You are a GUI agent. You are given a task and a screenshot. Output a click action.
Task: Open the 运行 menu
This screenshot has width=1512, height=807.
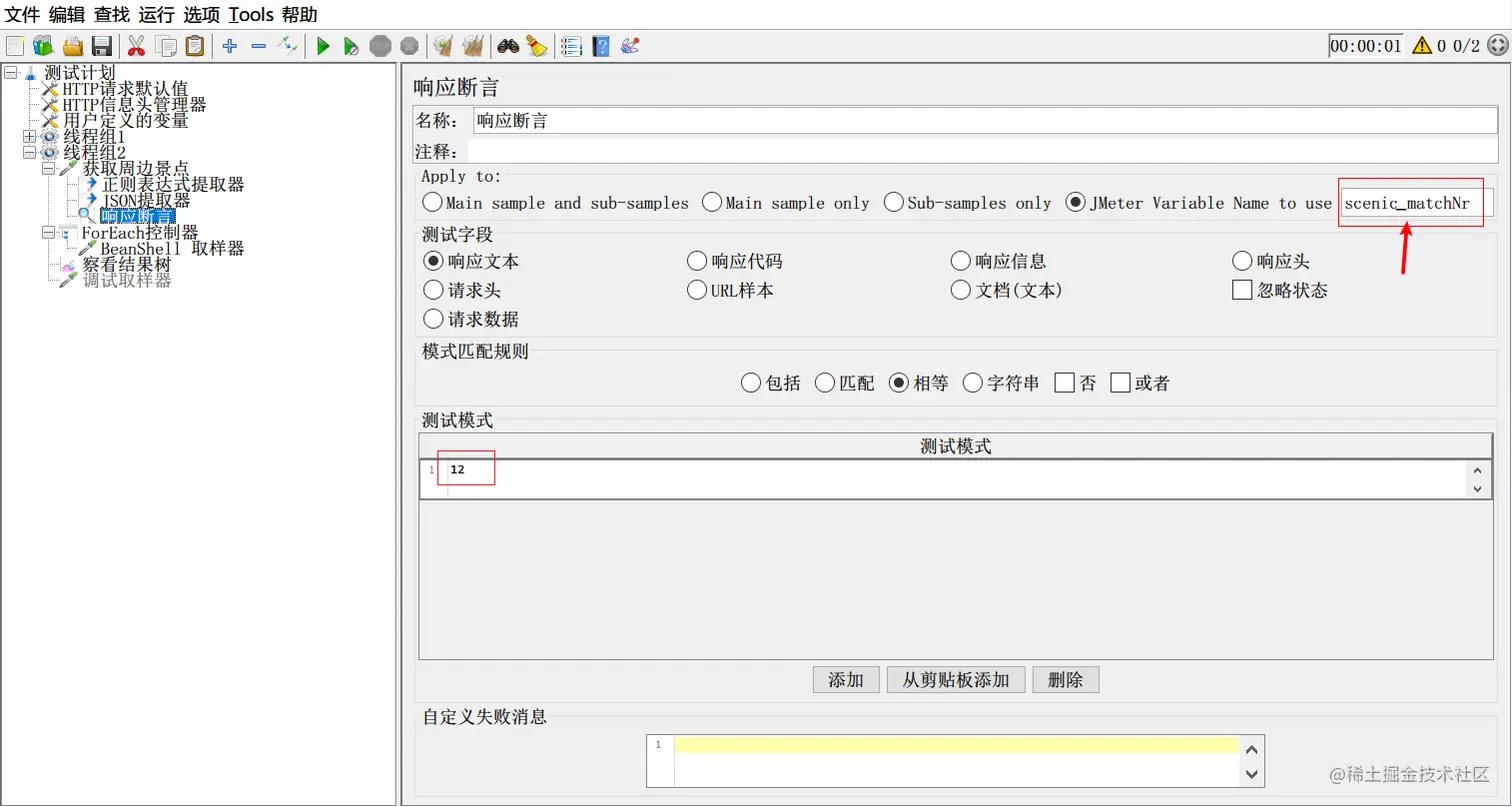[x=154, y=15]
